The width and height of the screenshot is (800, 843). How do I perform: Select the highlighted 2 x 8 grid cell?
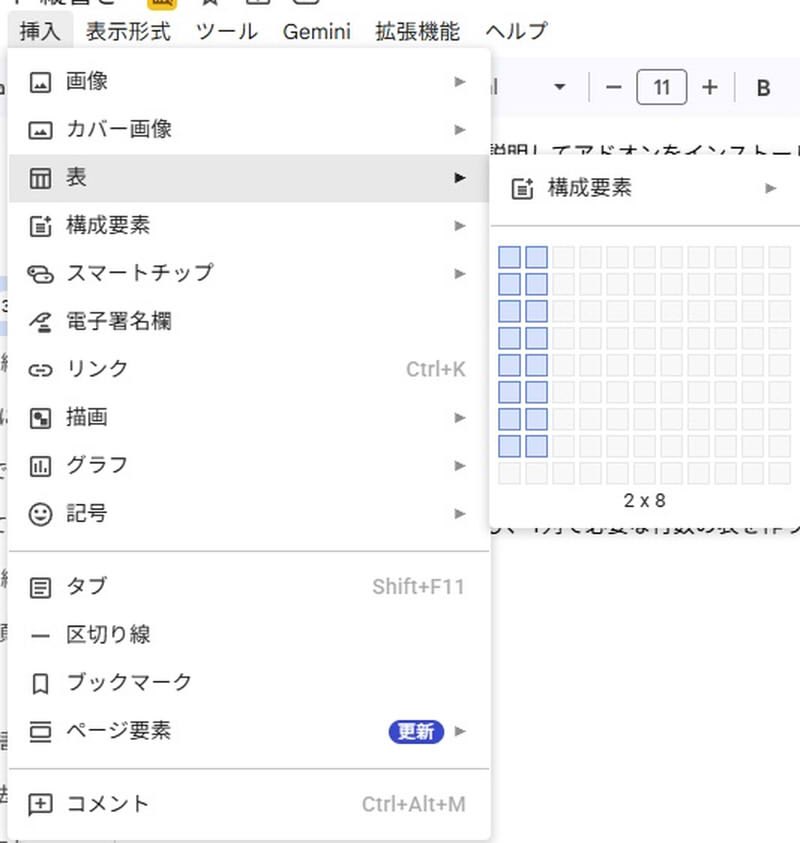[537, 446]
